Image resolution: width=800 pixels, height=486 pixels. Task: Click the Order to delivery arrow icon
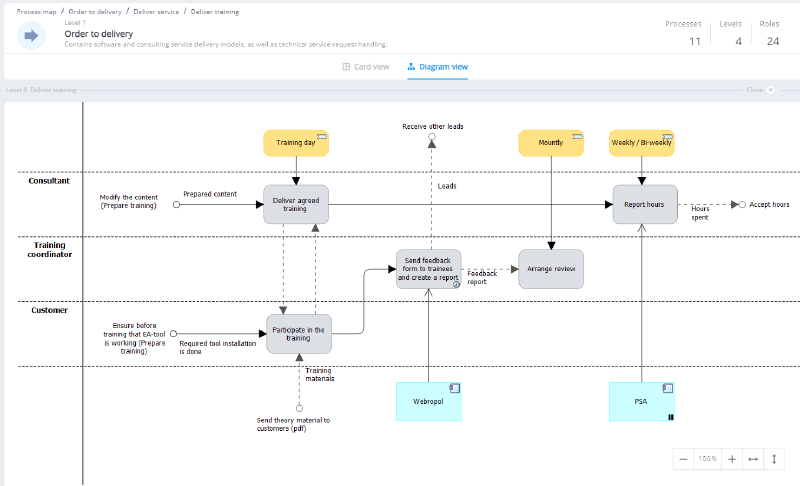coord(31,36)
